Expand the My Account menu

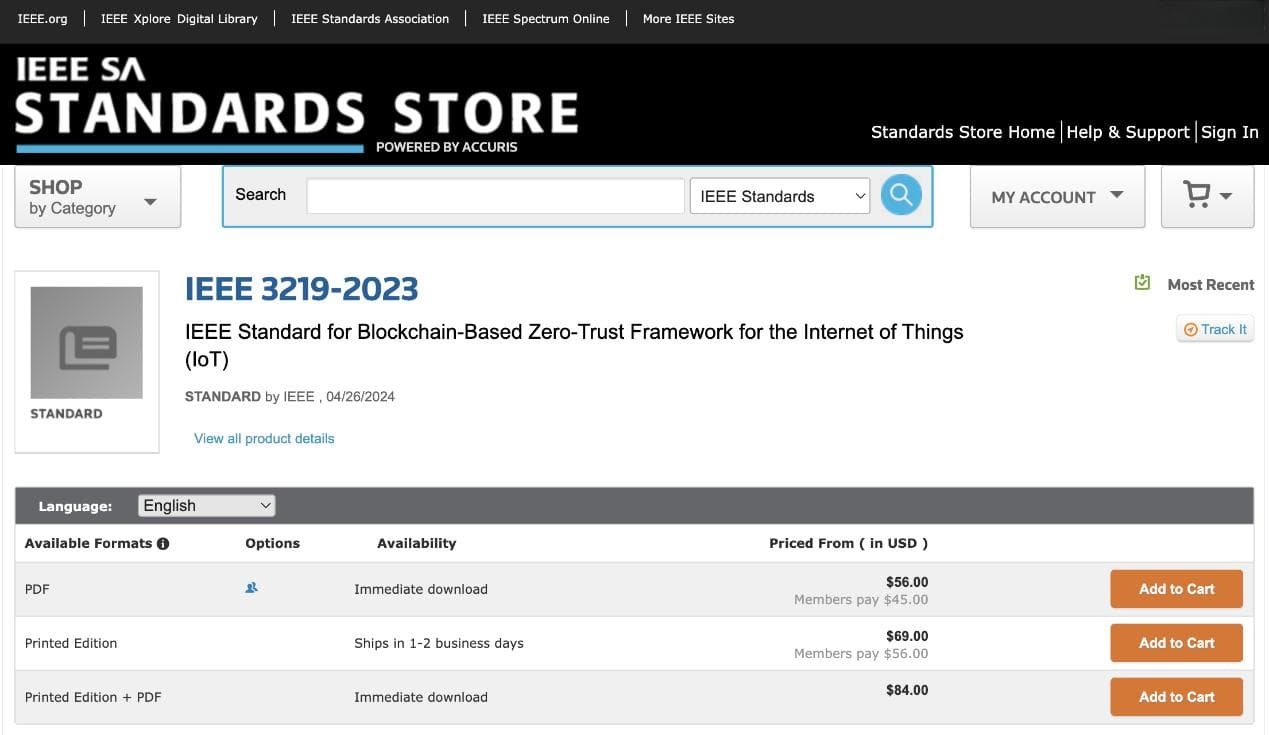pyautogui.click(x=1057, y=197)
